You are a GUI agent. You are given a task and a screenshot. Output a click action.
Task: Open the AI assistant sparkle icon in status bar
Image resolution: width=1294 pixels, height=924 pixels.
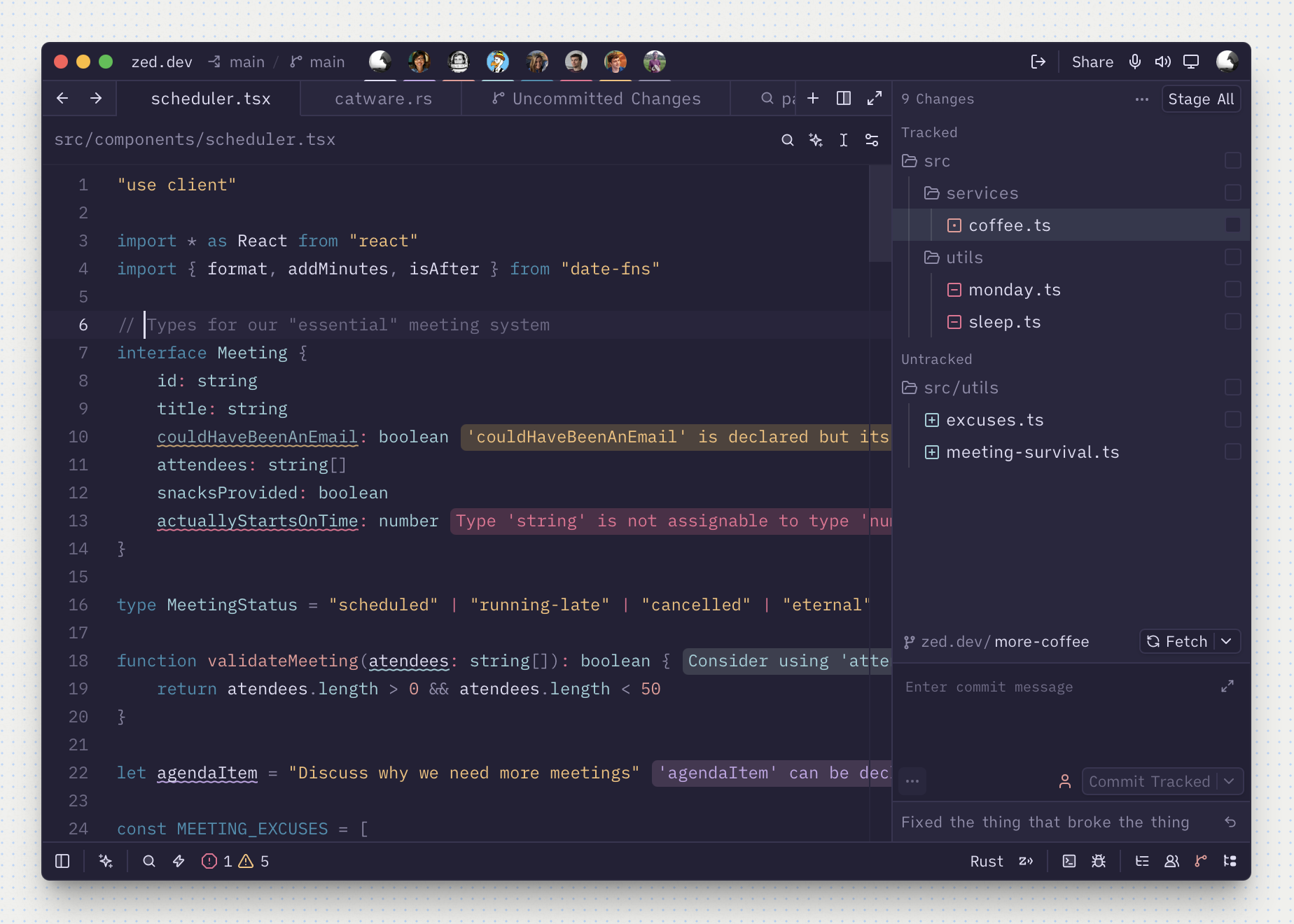(106, 861)
